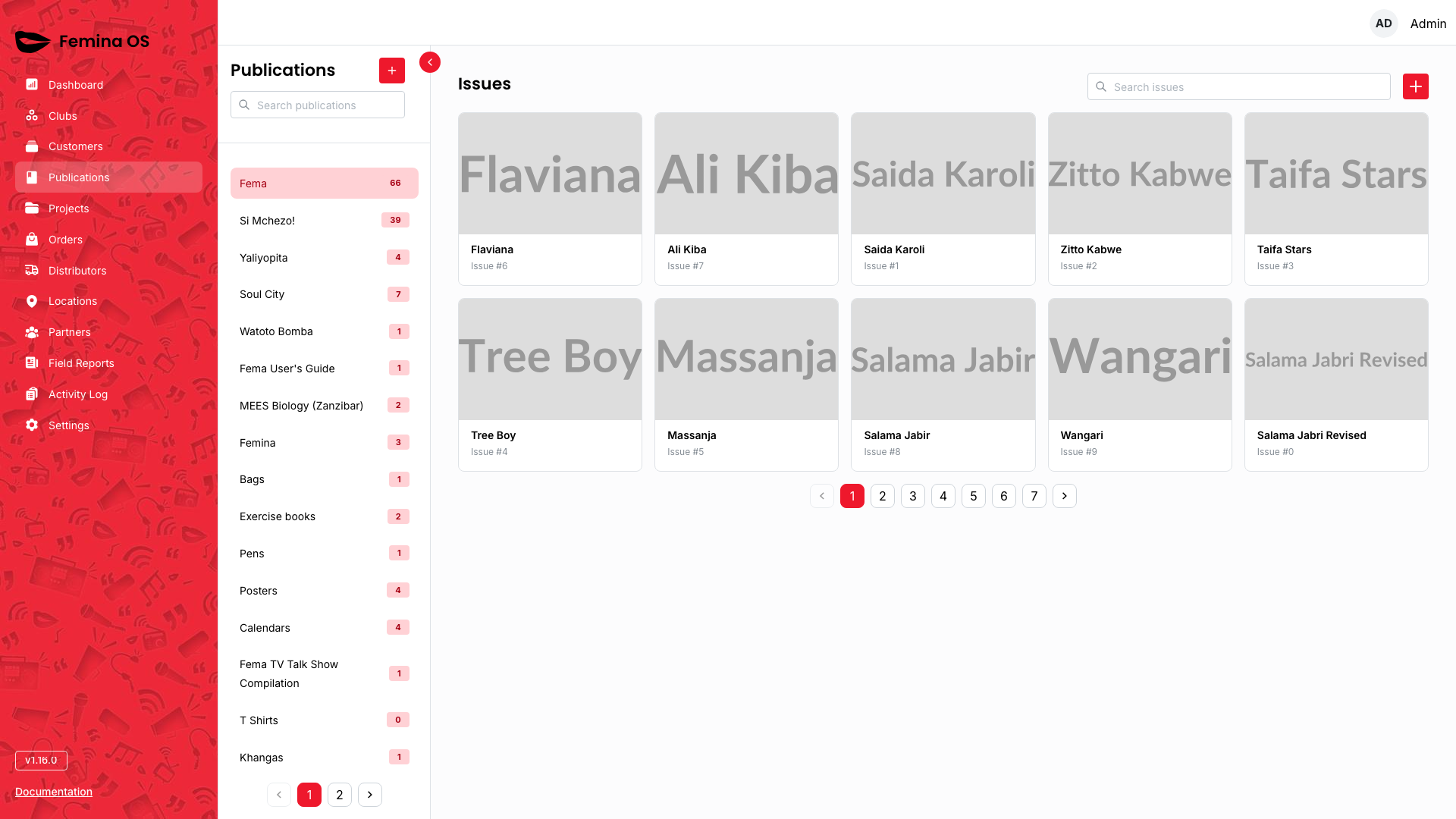
Task: Click the AD user avatar
Action: (1384, 24)
